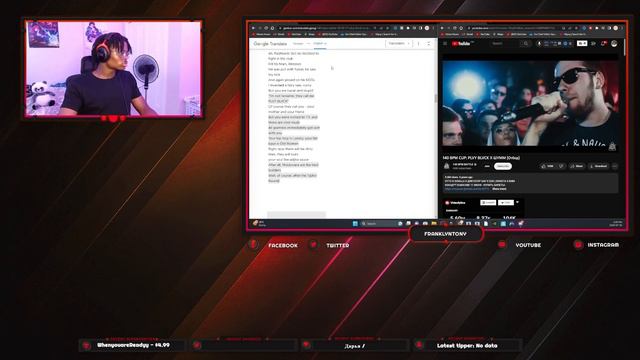Like the YouTube video
This screenshot has height=360, width=640.
548,166
